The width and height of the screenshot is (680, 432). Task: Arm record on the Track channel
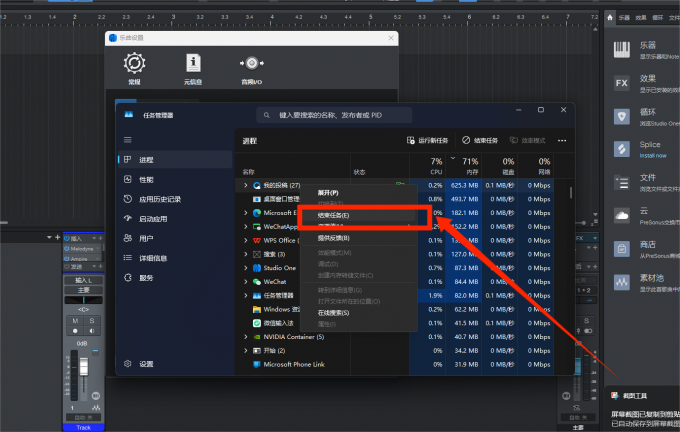click(x=75, y=331)
